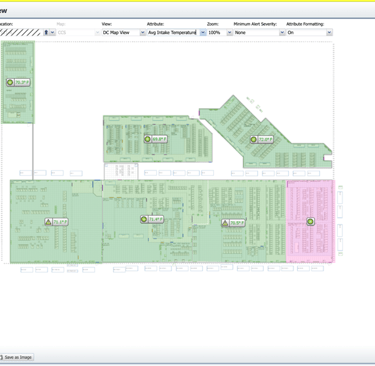Click green status icon in diagonal upper-right room
Image resolution: width=375 pixels, height=366 pixels.
254,139
